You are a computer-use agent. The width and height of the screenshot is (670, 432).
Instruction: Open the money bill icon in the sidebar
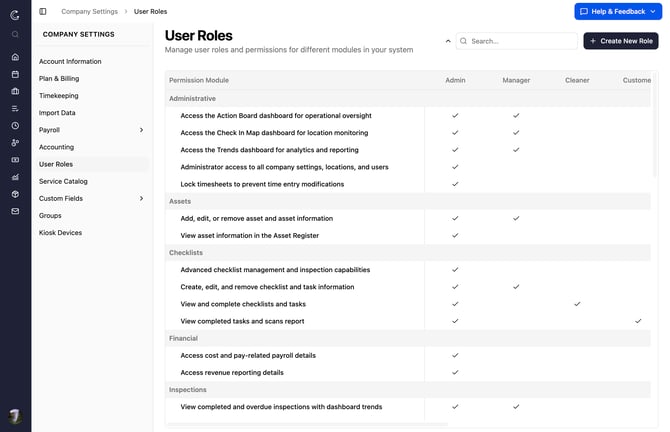[15, 160]
